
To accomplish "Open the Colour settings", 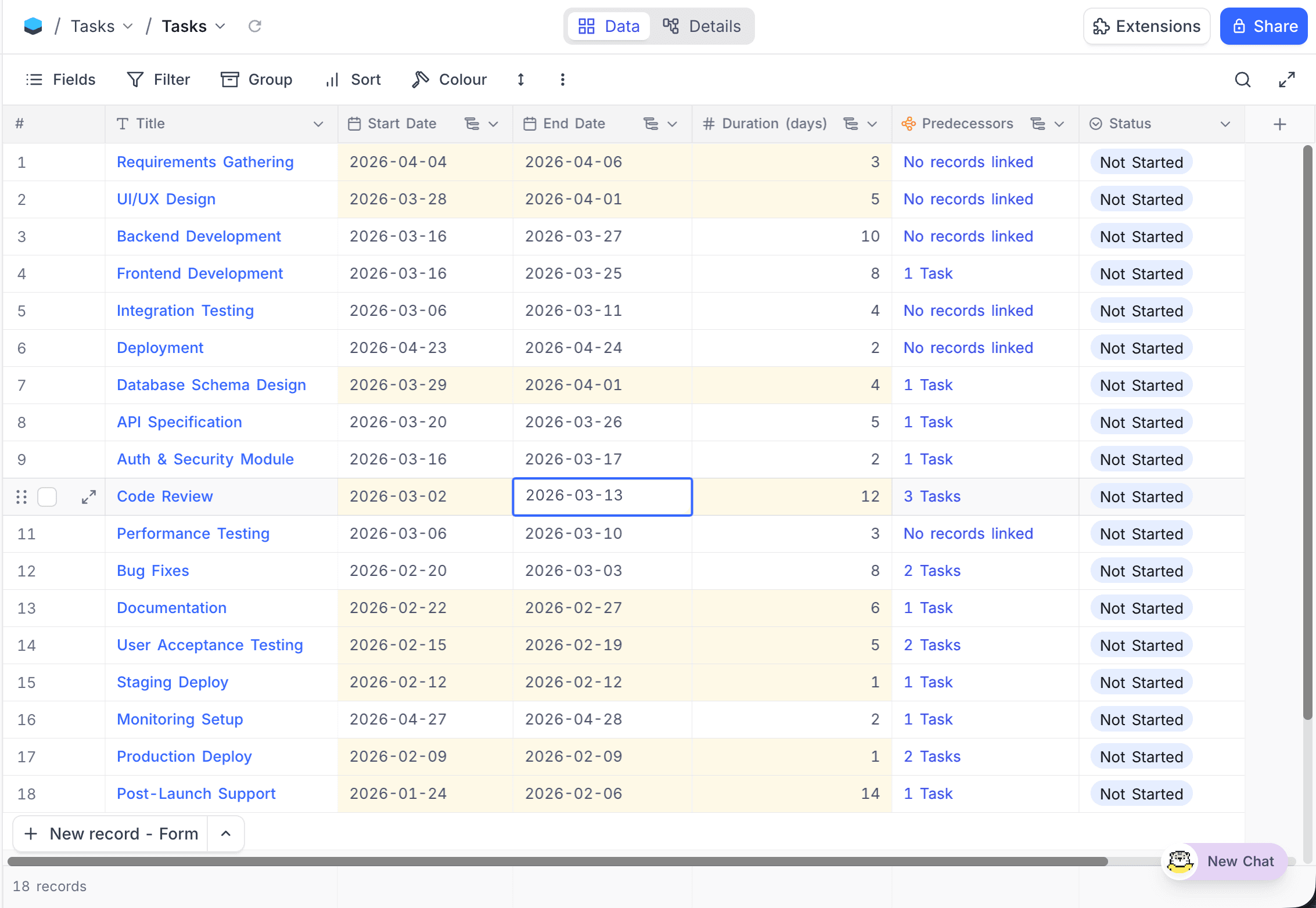I will pyautogui.click(x=449, y=80).
